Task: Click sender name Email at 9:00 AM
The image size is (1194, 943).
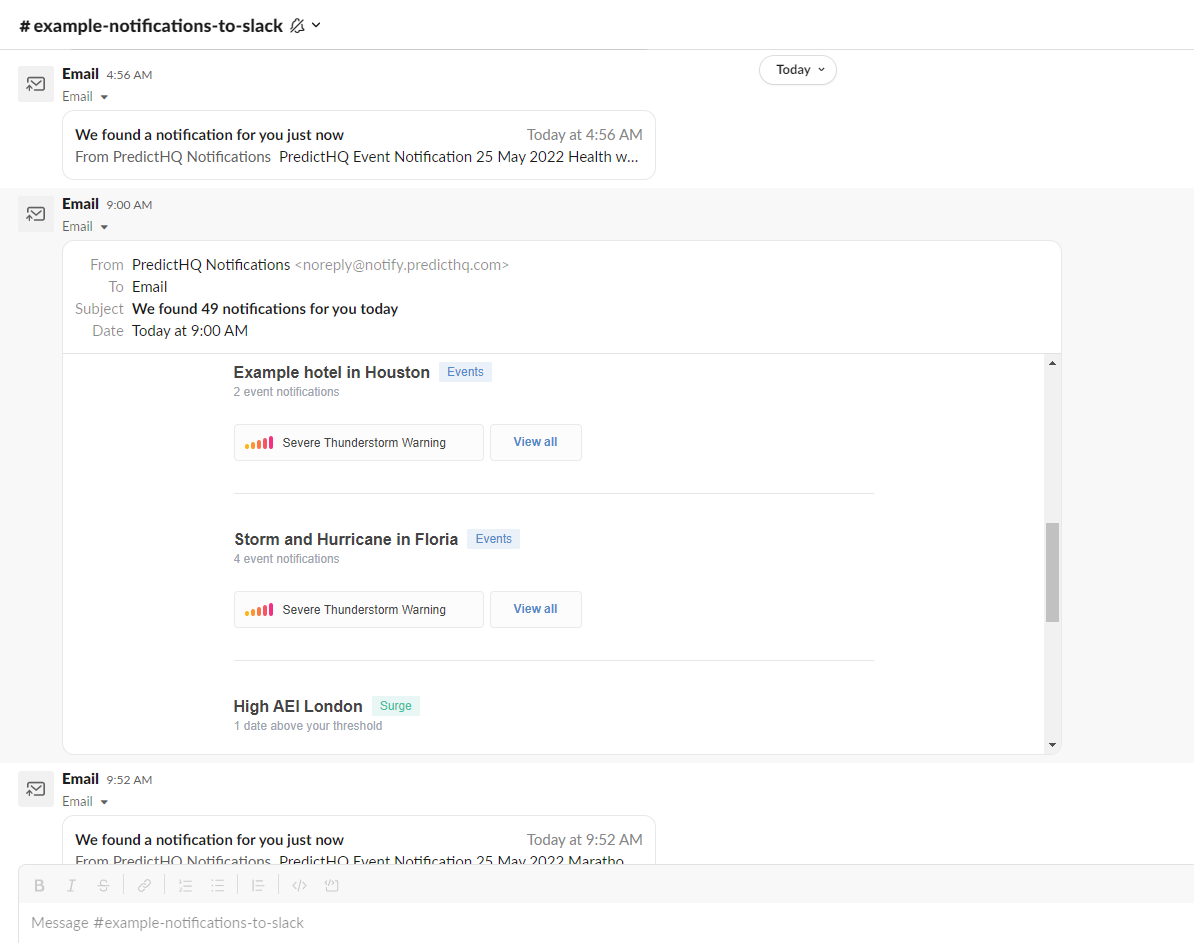Action: coord(81,204)
